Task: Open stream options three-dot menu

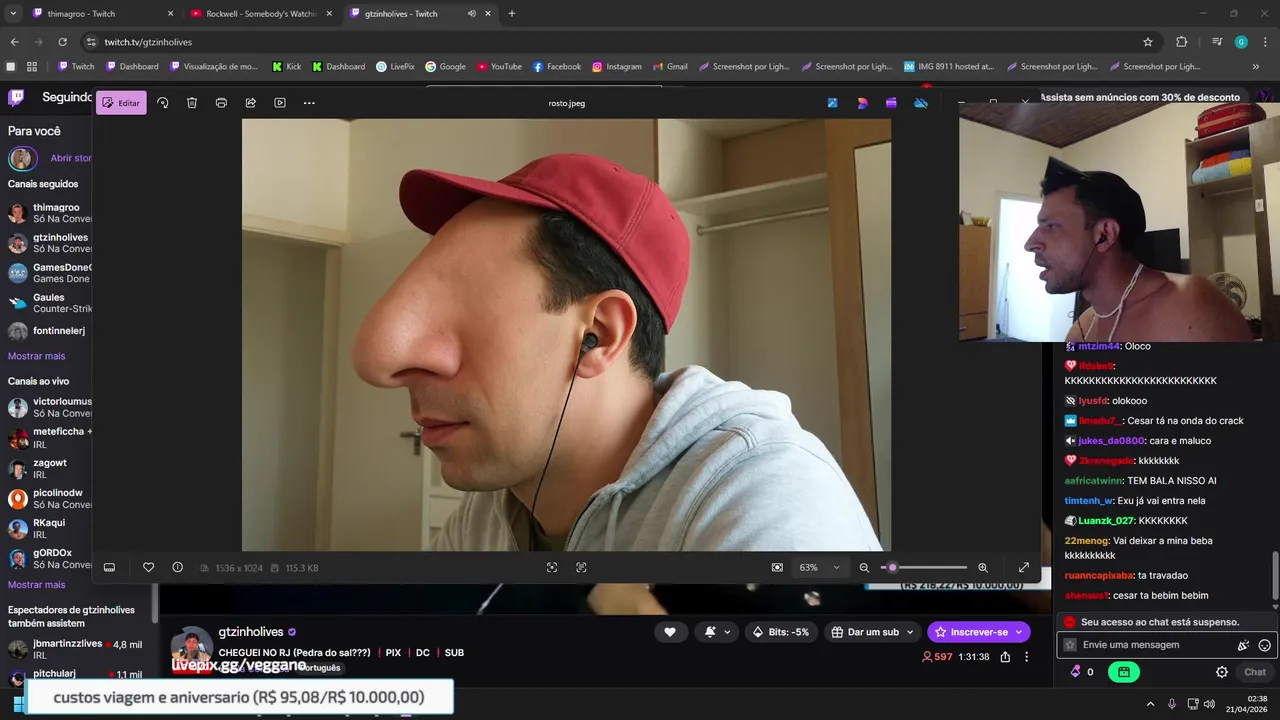Action: tap(1026, 657)
